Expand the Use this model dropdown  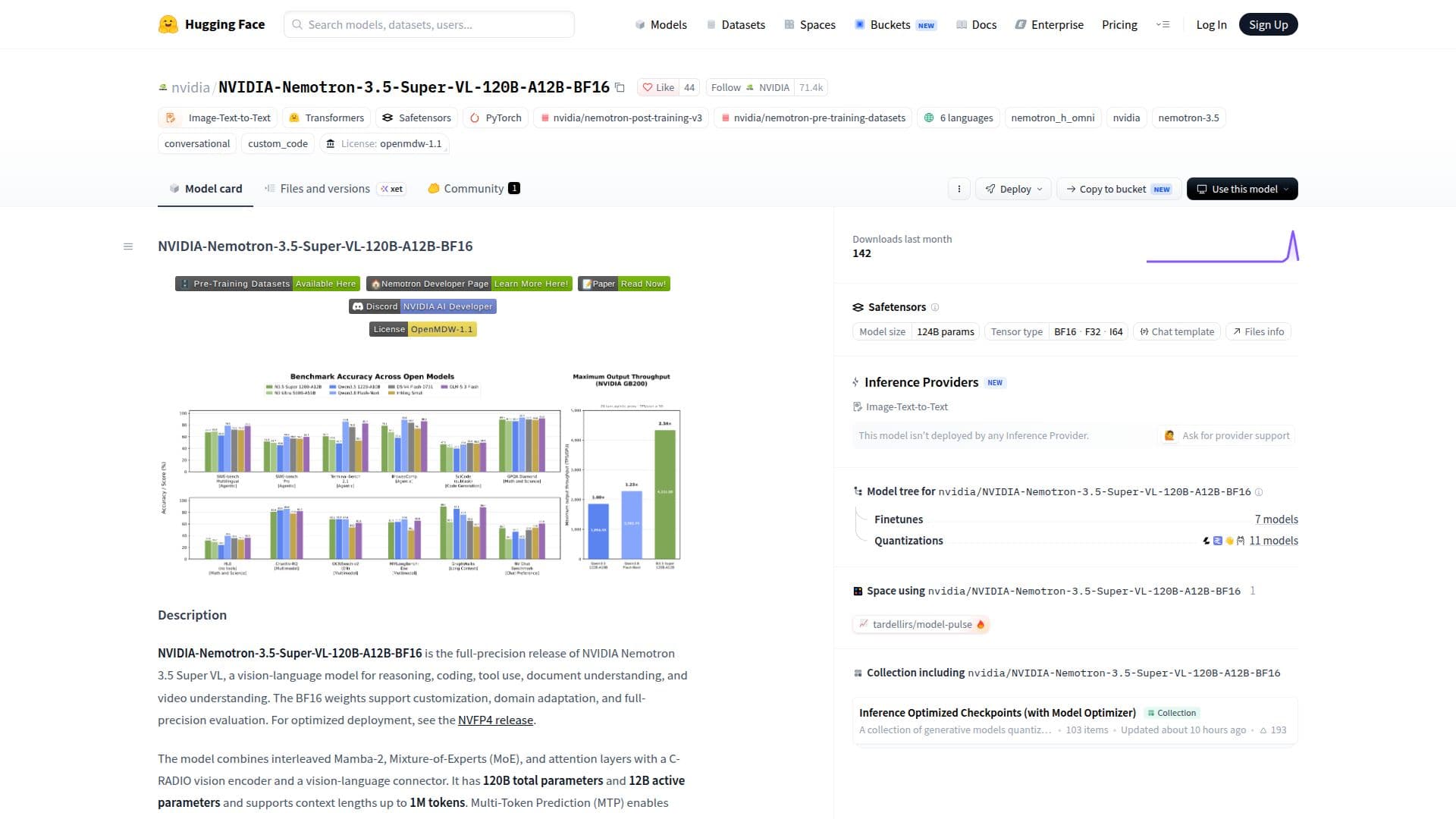(x=1242, y=189)
